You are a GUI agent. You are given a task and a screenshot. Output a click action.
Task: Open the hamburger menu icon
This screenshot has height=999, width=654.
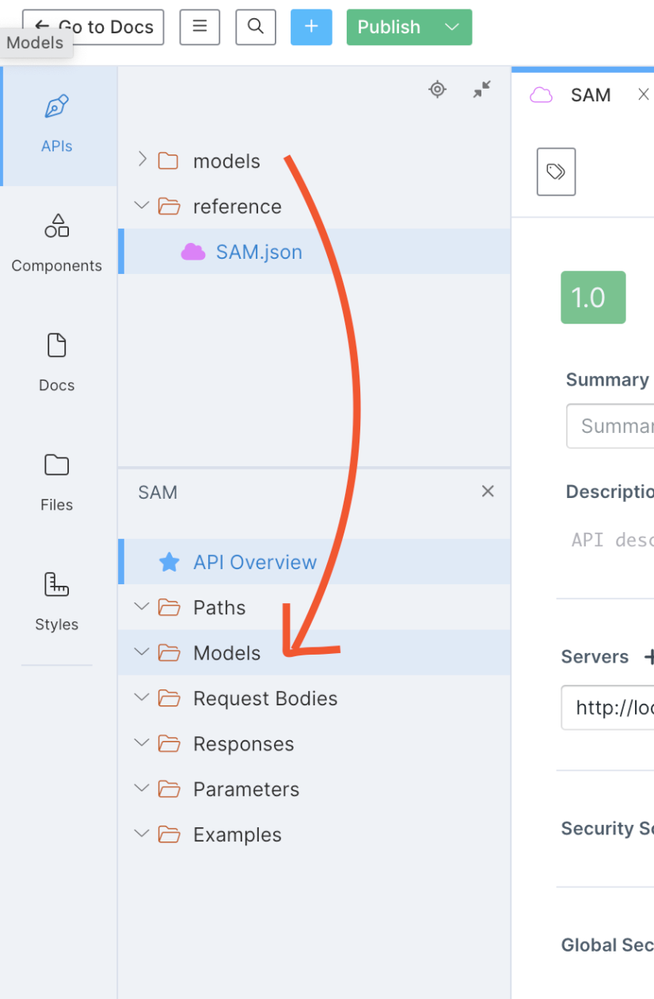click(x=200, y=27)
